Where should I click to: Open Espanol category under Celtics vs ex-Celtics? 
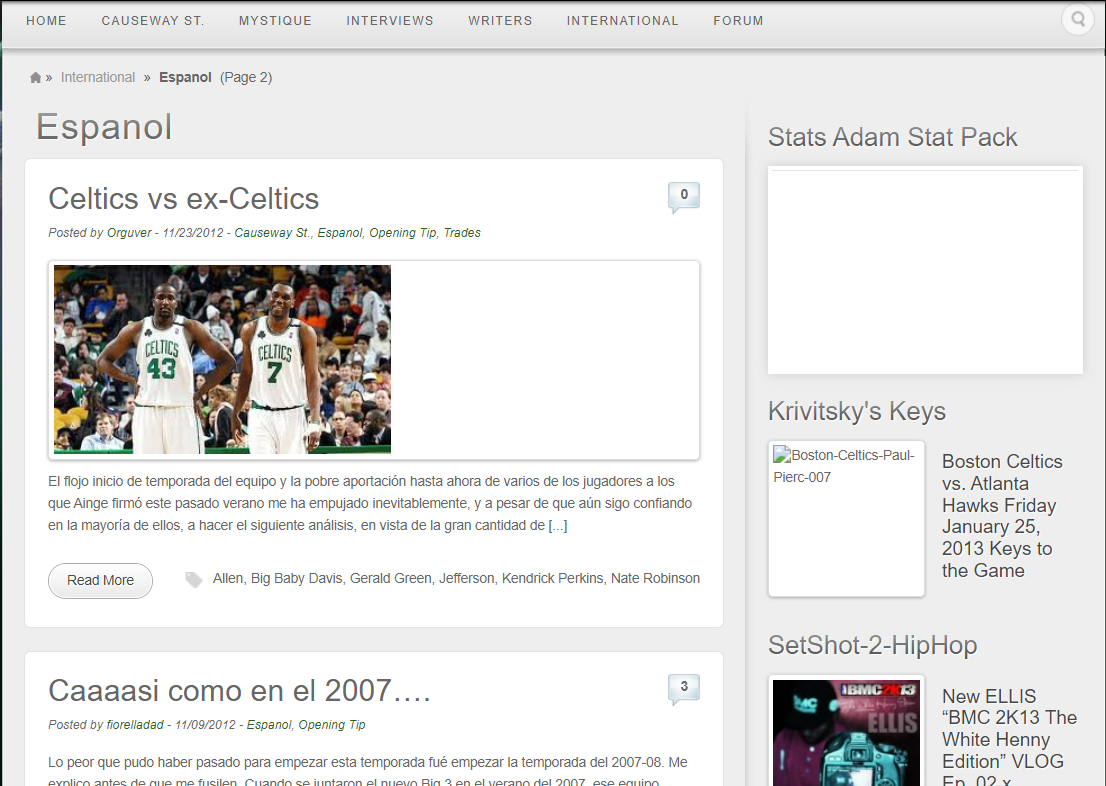tap(340, 233)
